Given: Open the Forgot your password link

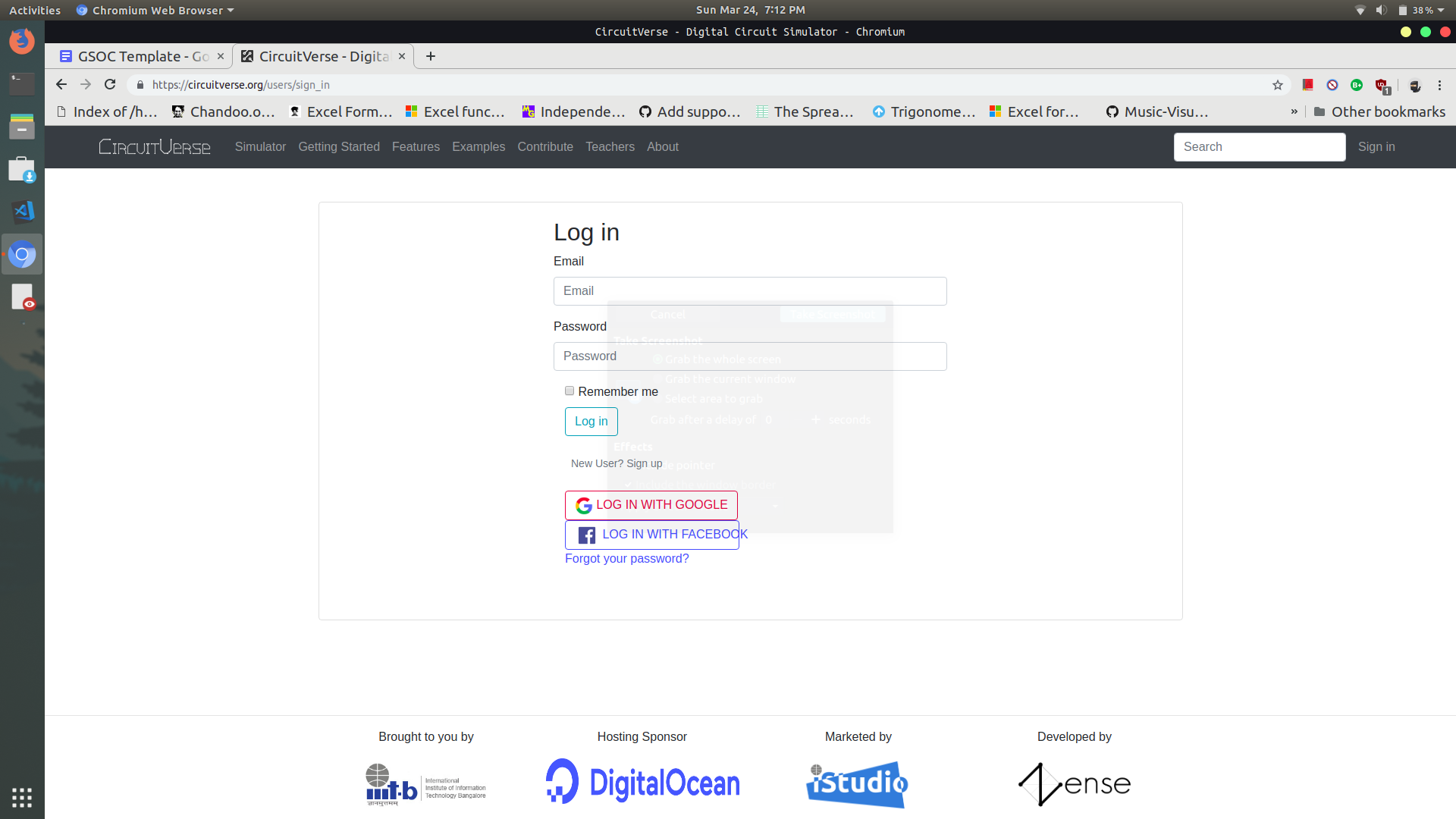Looking at the screenshot, I should tap(626, 558).
